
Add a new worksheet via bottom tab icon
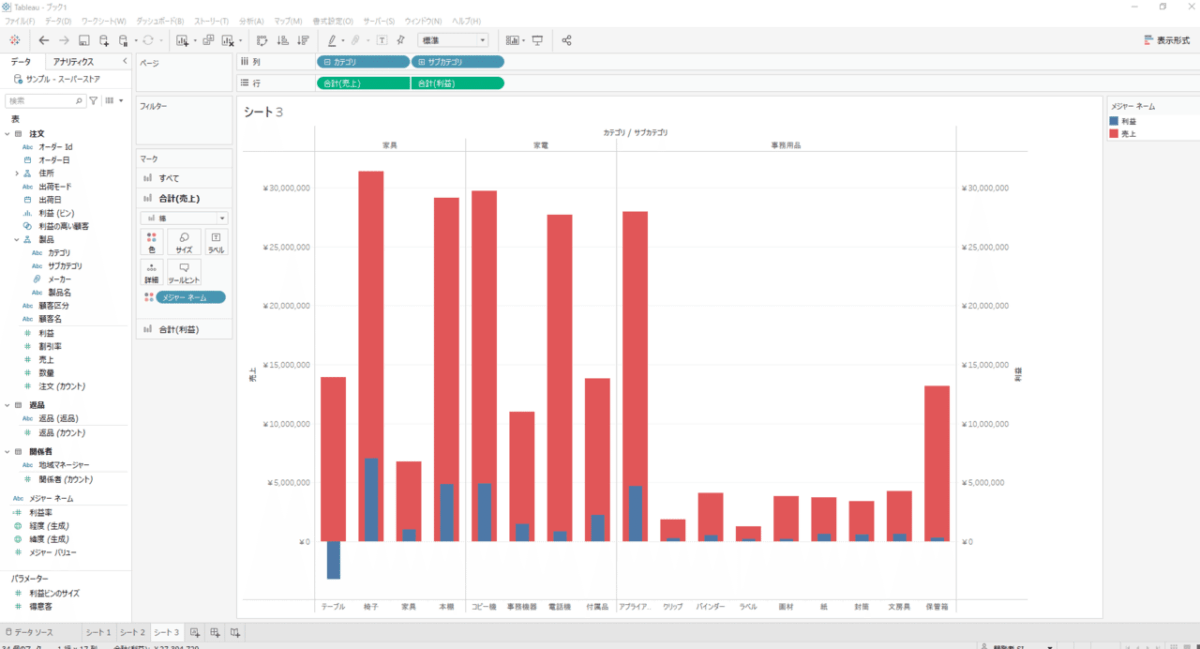196,633
